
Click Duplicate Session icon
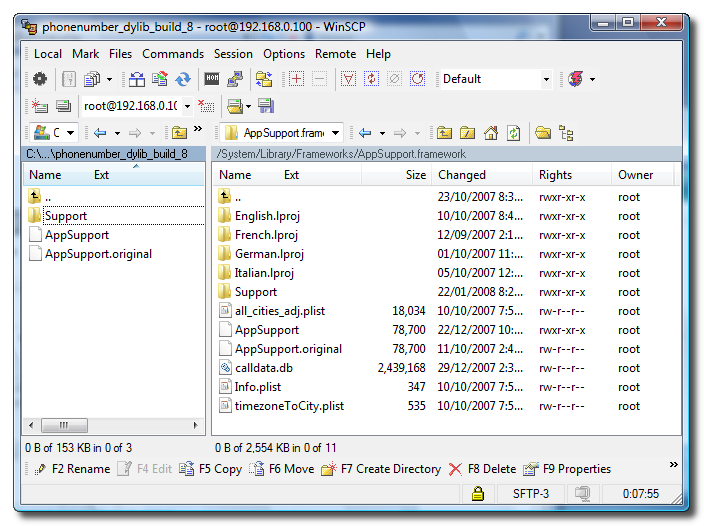[63, 106]
